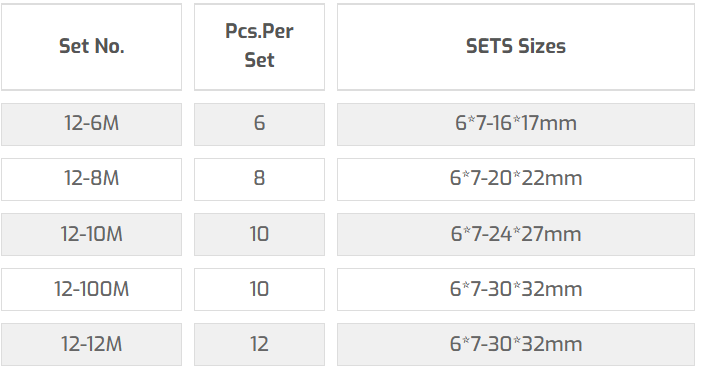This screenshot has width=703, height=369.
Task: Select the 12-6M set number cell
Action: pyautogui.click(x=91, y=124)
